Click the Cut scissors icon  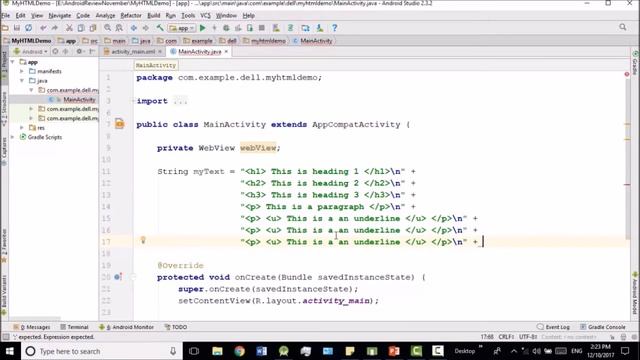[69, 28]
